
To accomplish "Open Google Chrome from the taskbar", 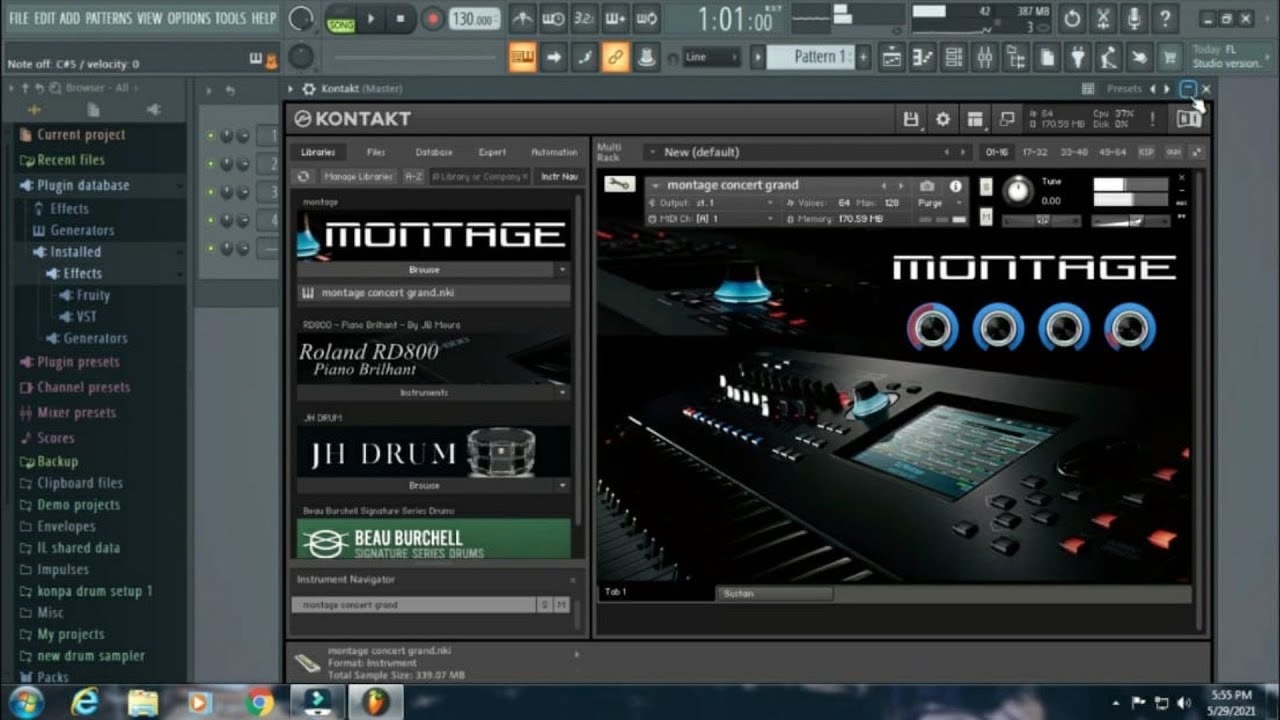I will pyautogui.click(x=260, y=702).
